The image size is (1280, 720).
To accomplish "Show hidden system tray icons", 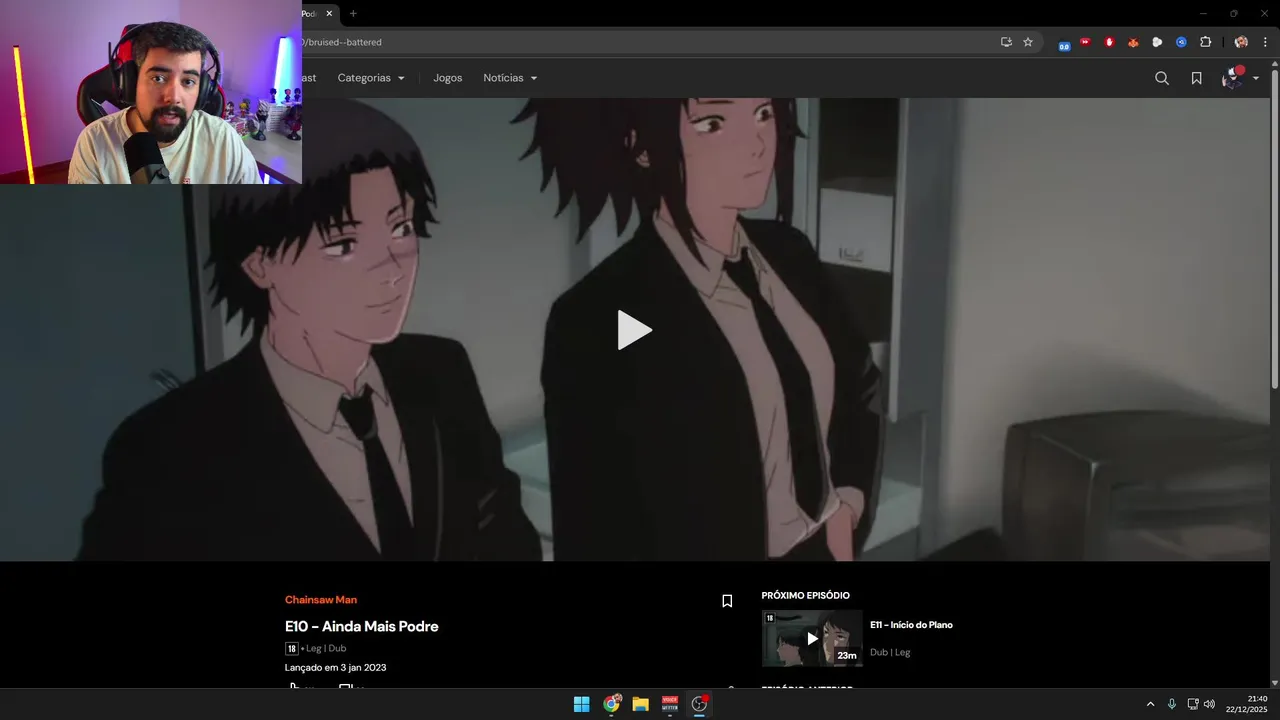I will [1150, 704].
